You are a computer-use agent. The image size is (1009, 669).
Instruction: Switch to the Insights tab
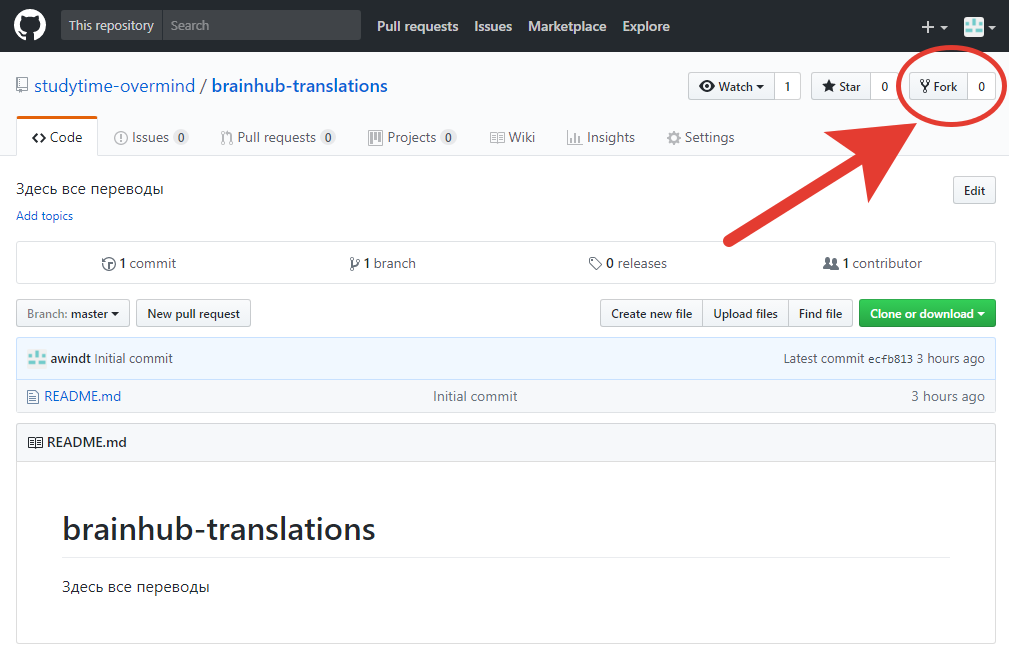pyautogui.click(x=600, y=137)
